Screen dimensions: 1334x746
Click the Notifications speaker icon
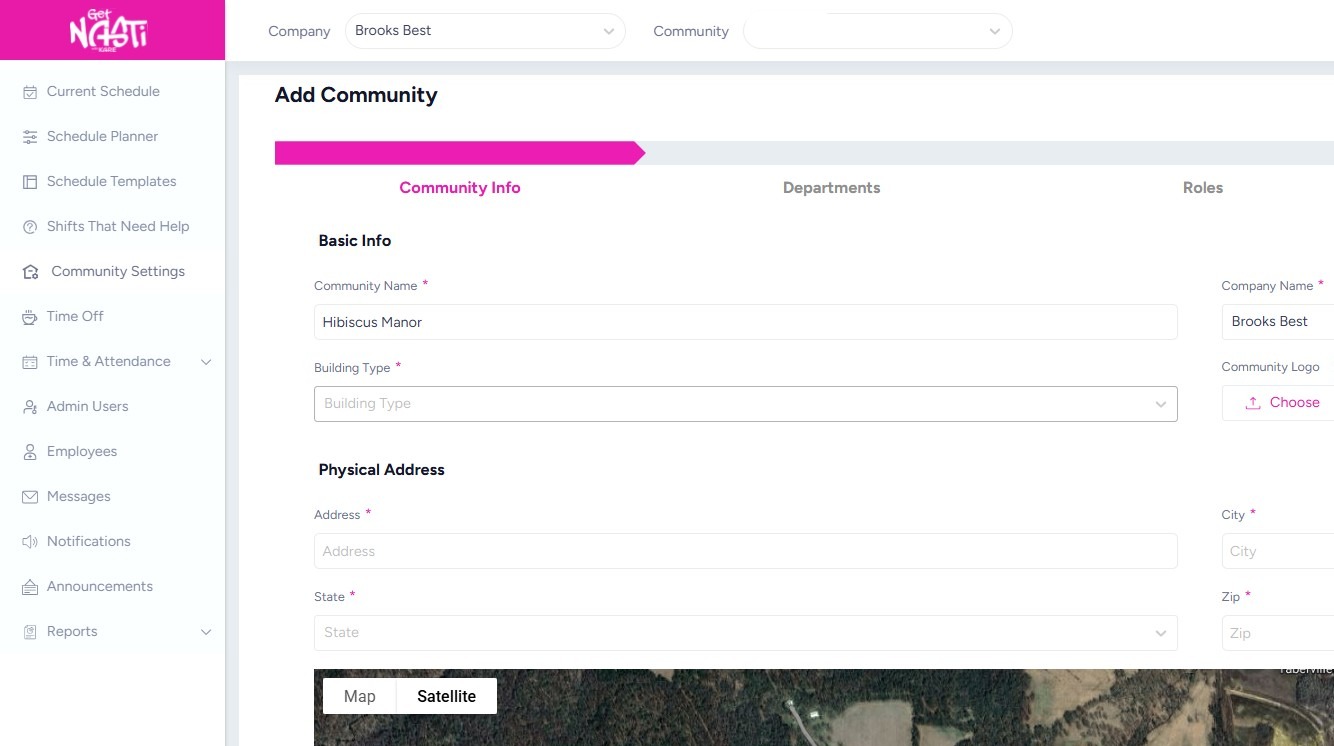click(30, 542)
